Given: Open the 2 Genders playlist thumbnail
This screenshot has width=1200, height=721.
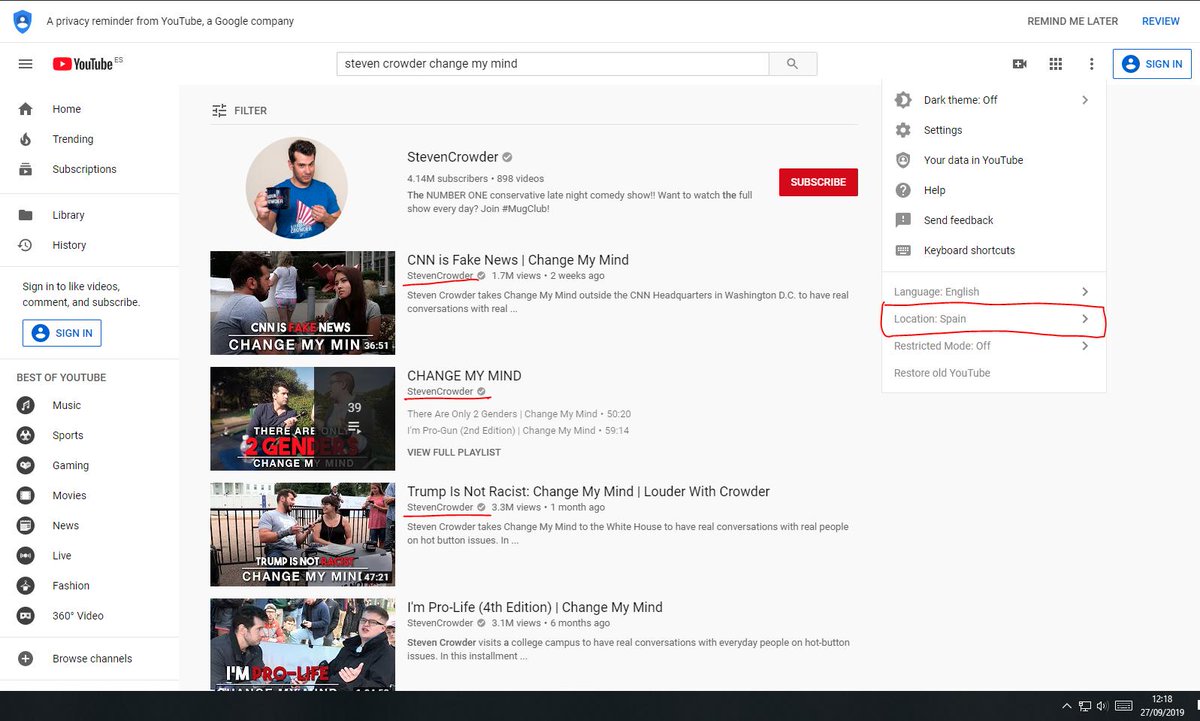Looking at the screenshot, I should 302,419.
